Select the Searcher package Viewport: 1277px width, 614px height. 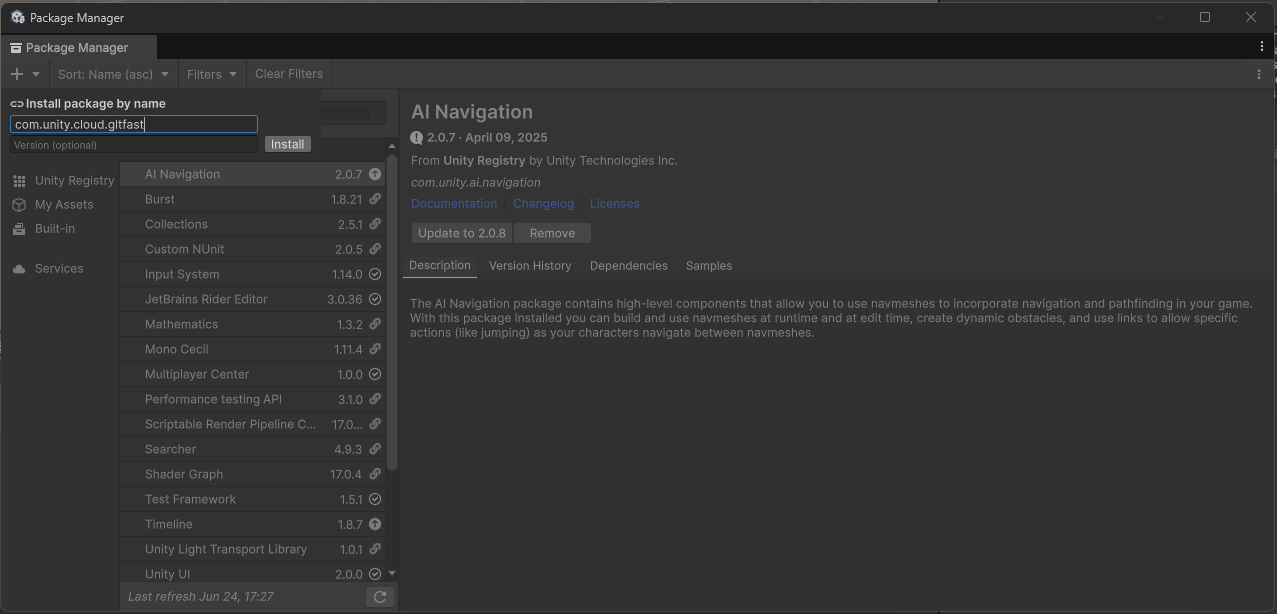click(252, 449)
